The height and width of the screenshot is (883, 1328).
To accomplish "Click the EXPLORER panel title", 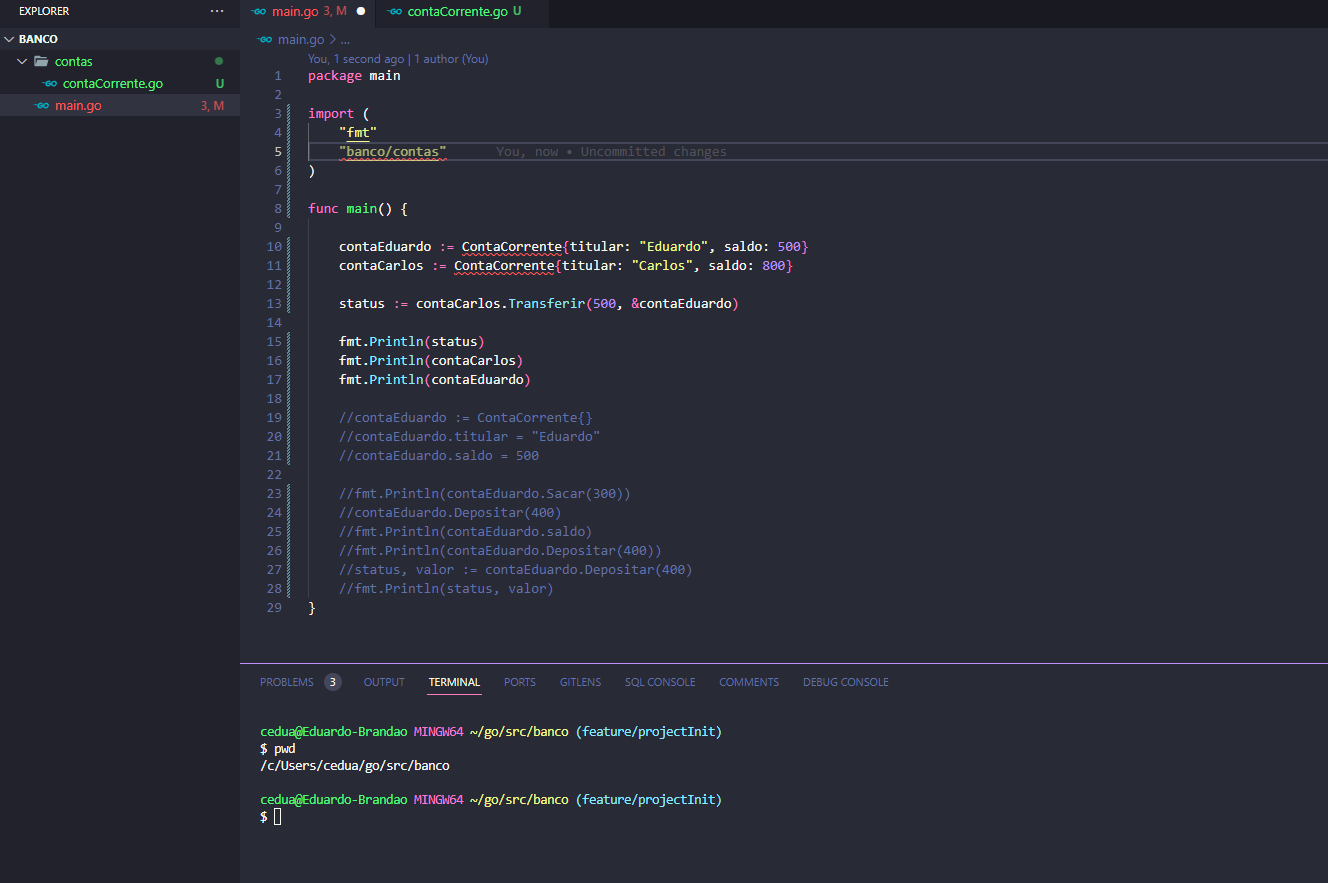I will coord(44,11).
